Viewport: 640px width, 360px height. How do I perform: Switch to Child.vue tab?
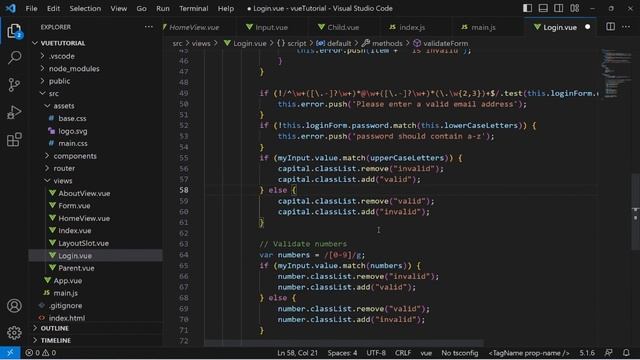343,27
